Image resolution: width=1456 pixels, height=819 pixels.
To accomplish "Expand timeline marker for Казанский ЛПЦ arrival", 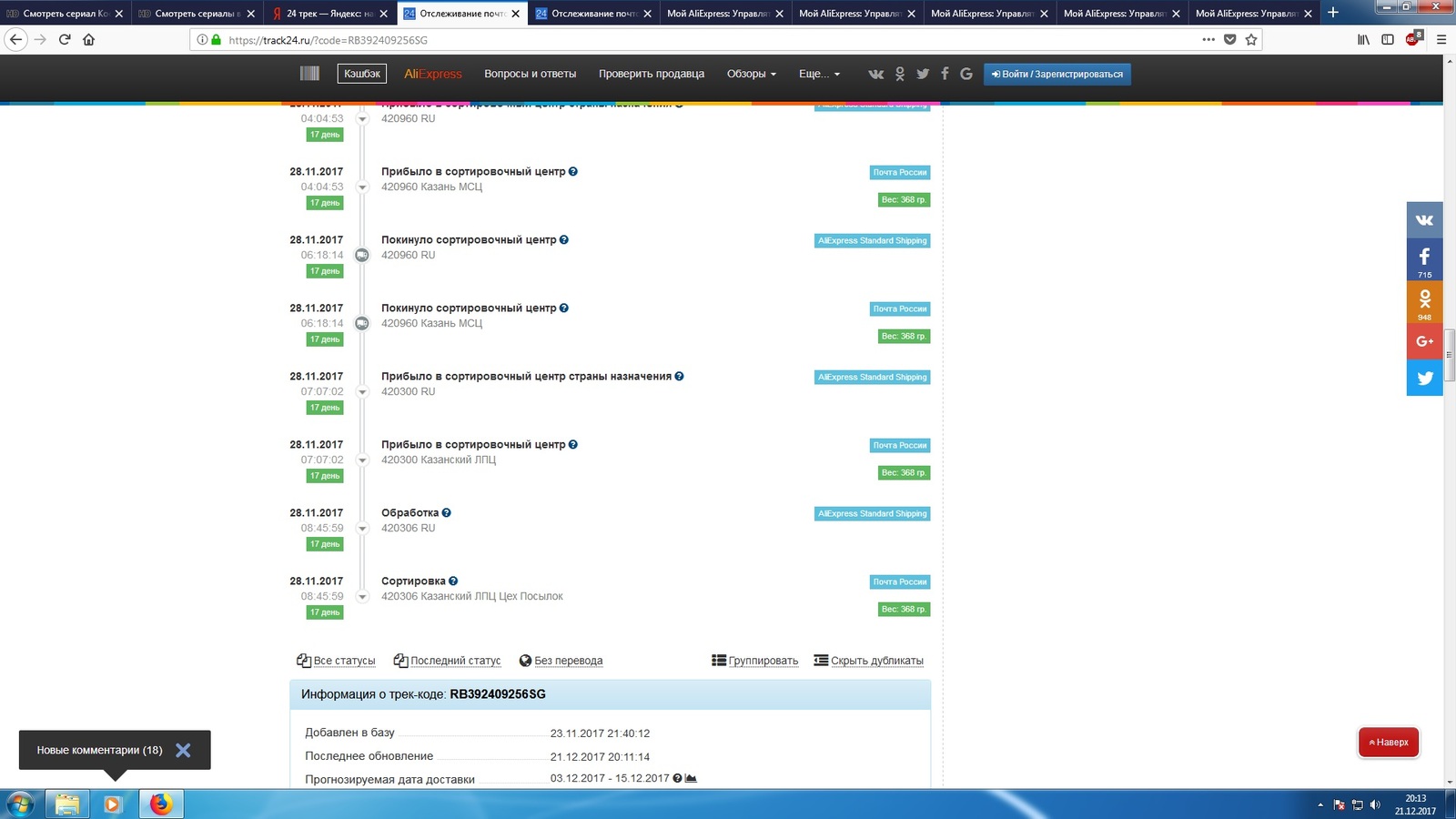I will (x=362, y=460).
